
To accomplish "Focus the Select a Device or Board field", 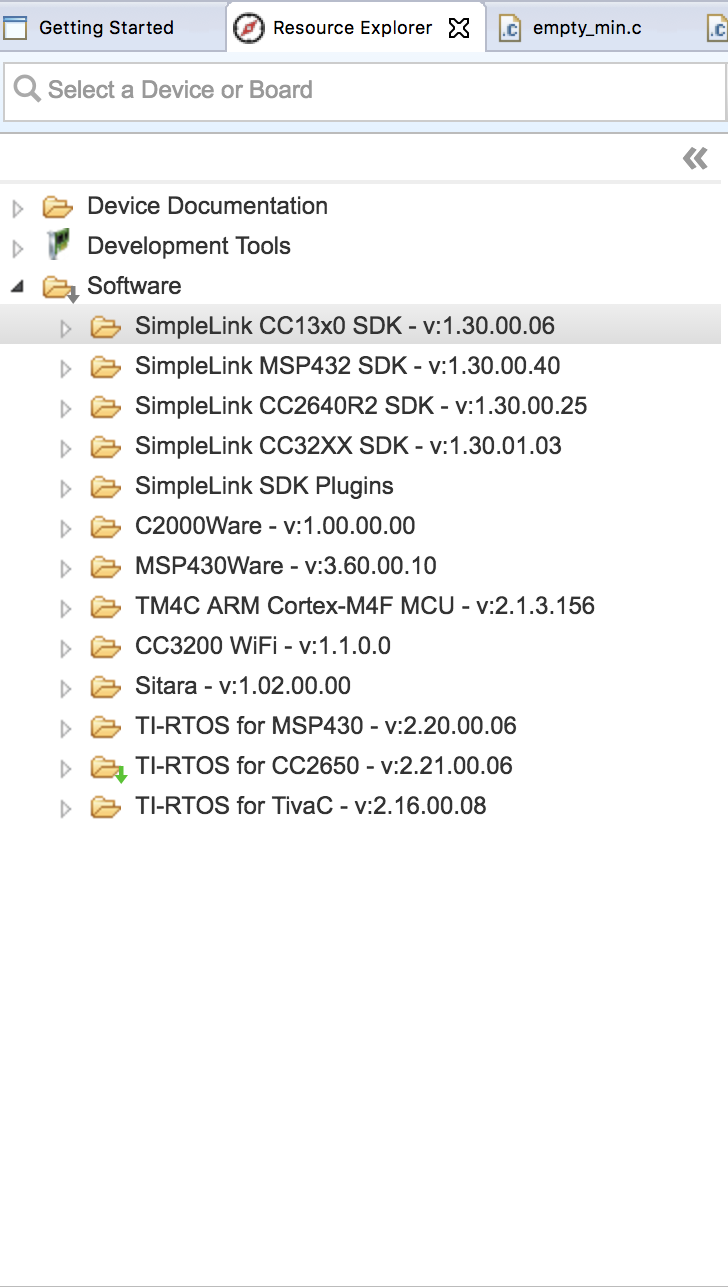I will (364, 92).
